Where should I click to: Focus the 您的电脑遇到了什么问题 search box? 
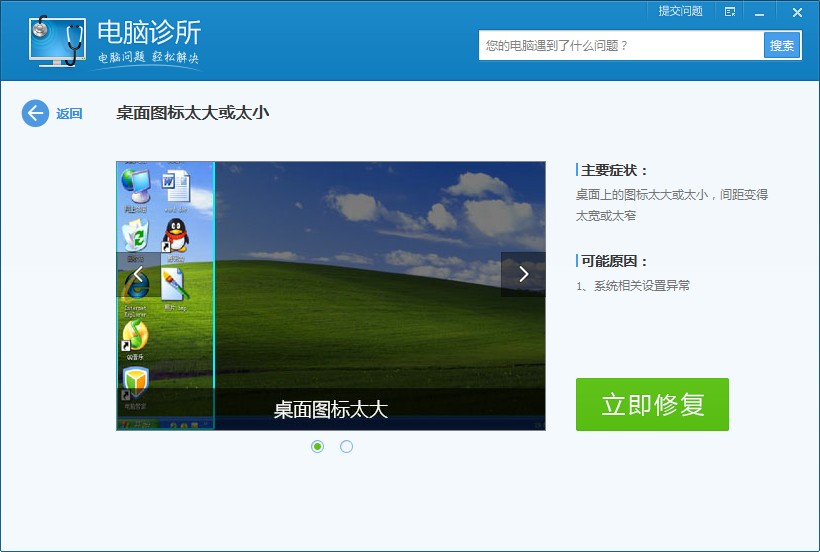click(621, 45)
